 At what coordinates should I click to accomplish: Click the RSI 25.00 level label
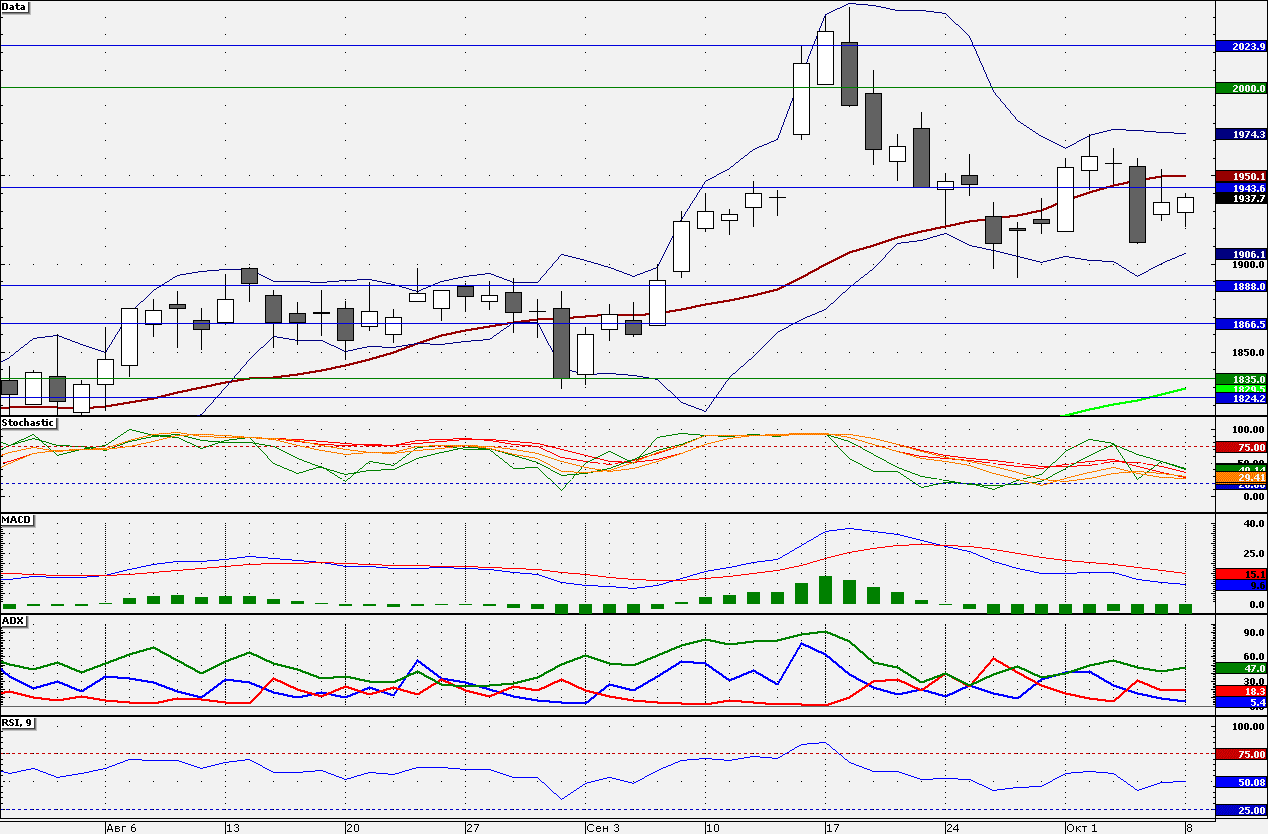[1241, 810]
